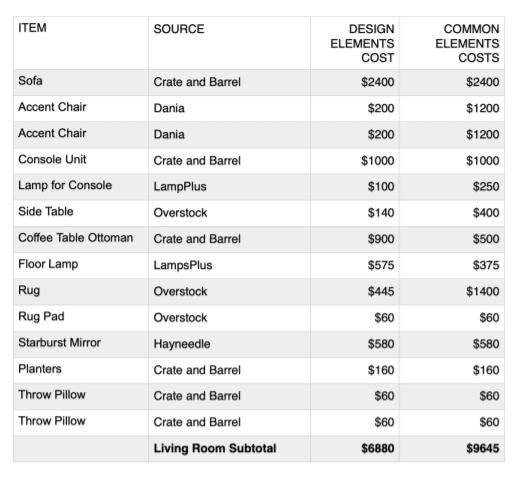Select the Rug Pad item cell
This screenshot has width=521, height=479.
81,318
